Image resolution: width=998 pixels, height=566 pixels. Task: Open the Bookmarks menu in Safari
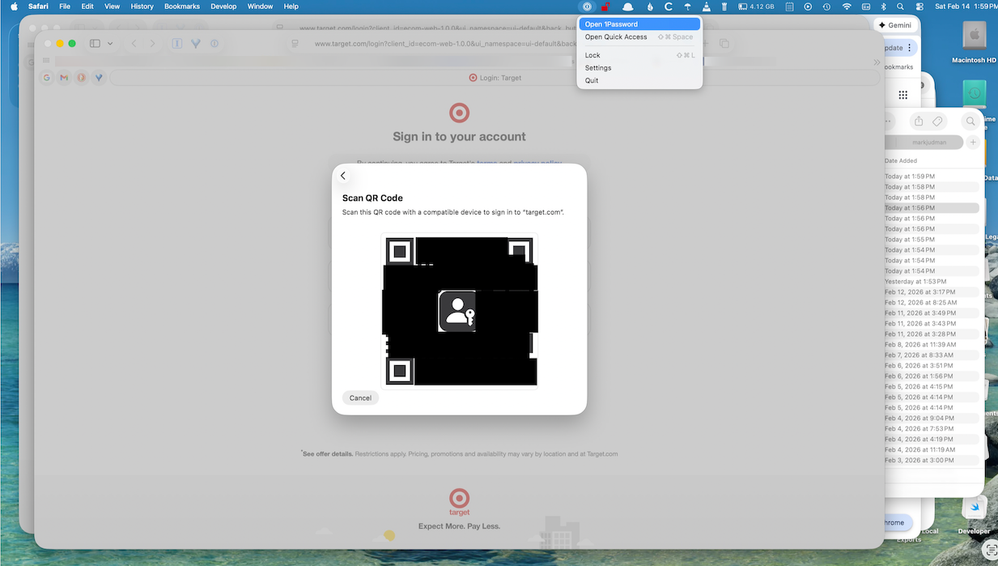point(182,6)
